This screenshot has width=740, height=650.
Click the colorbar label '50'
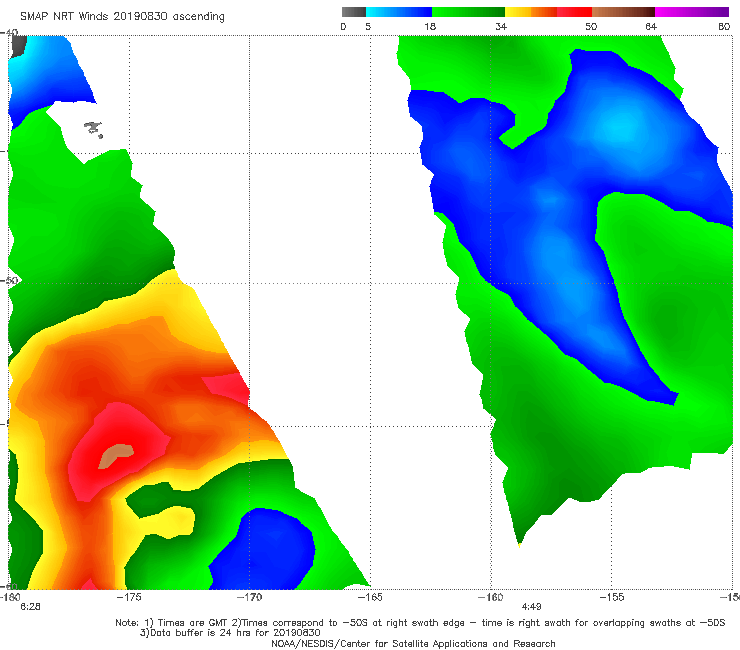tap(591, 27)
